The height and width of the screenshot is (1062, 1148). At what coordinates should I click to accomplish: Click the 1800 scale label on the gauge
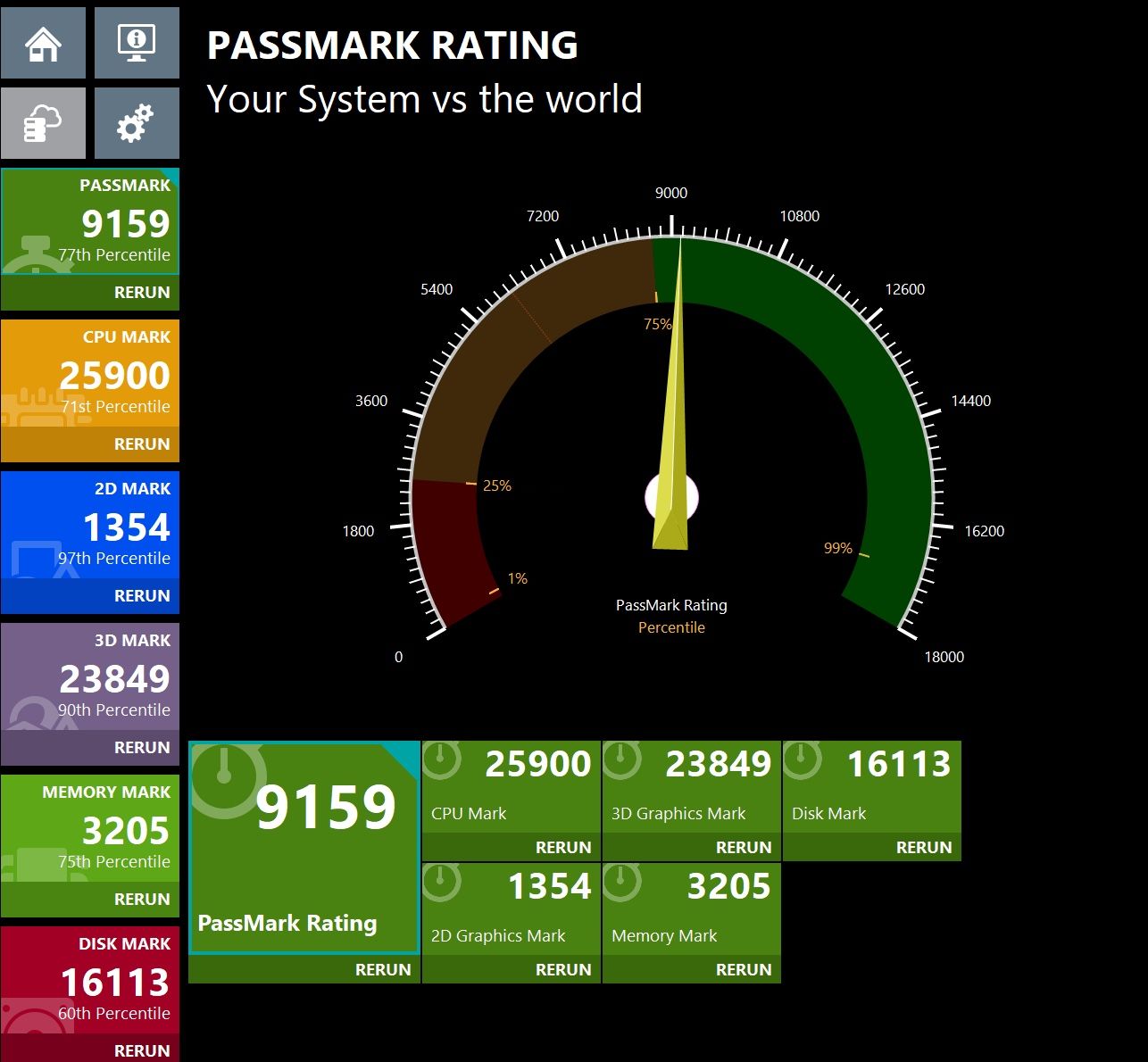coord(358,531)
